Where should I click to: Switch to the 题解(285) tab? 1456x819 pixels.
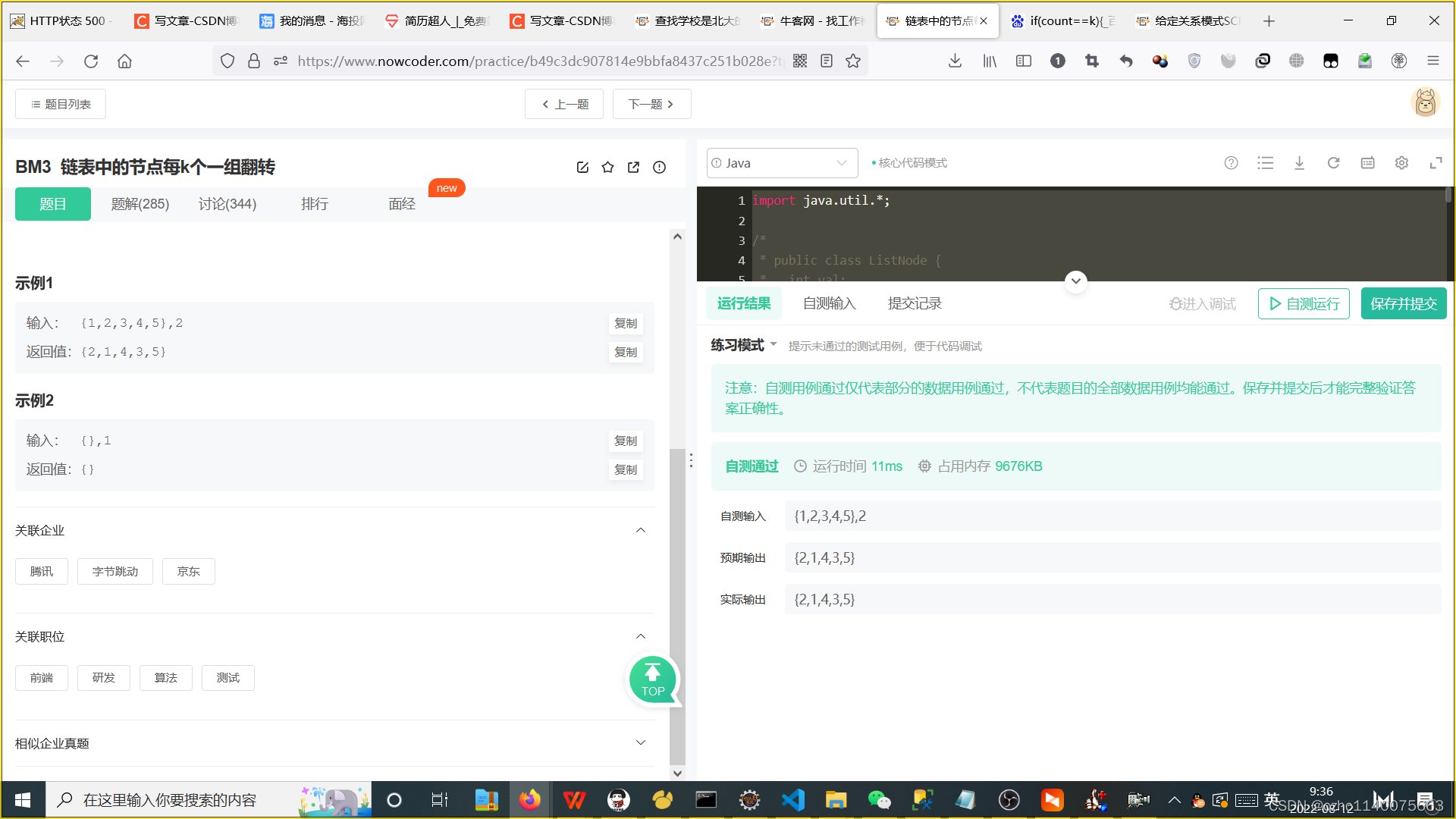(x=140, y=203)
